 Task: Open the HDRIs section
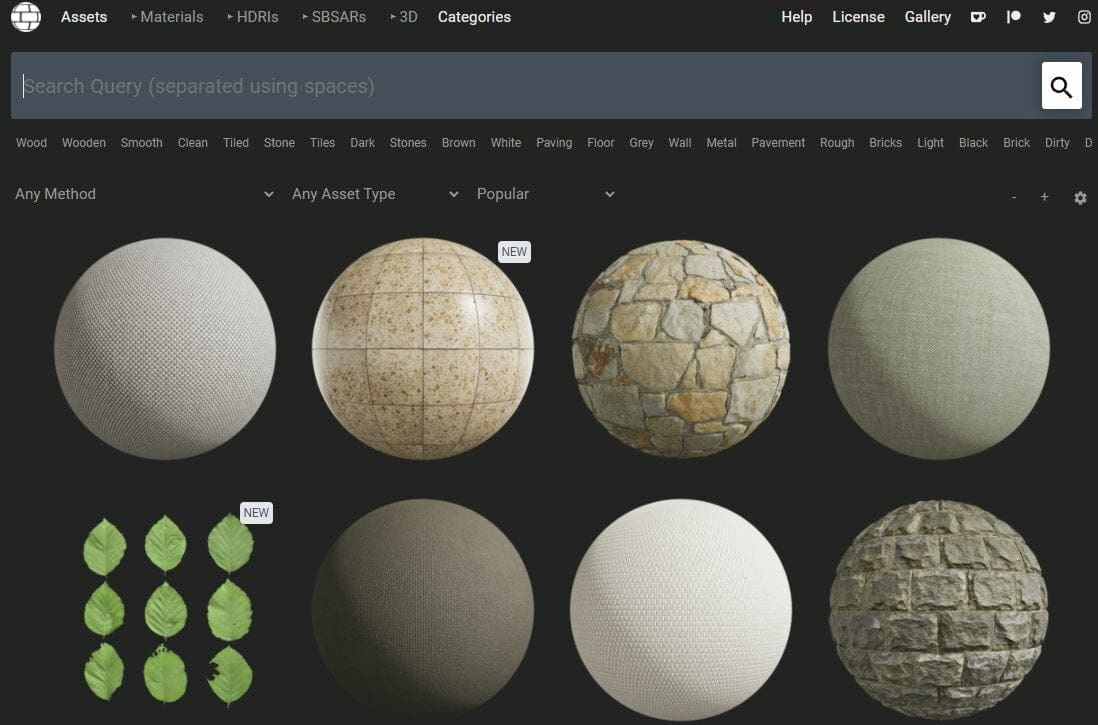click(x=258, y=16)
